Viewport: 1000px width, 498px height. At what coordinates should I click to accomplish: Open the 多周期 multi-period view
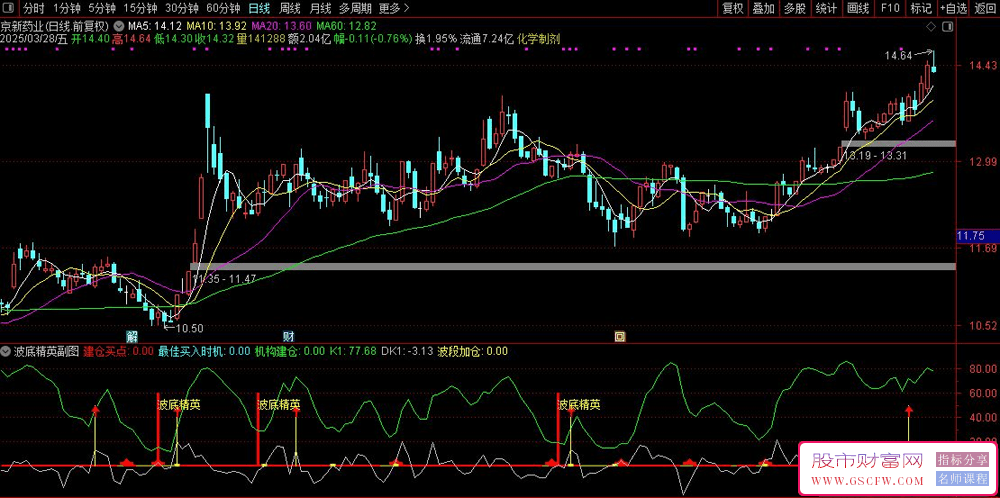click(355, 8)
